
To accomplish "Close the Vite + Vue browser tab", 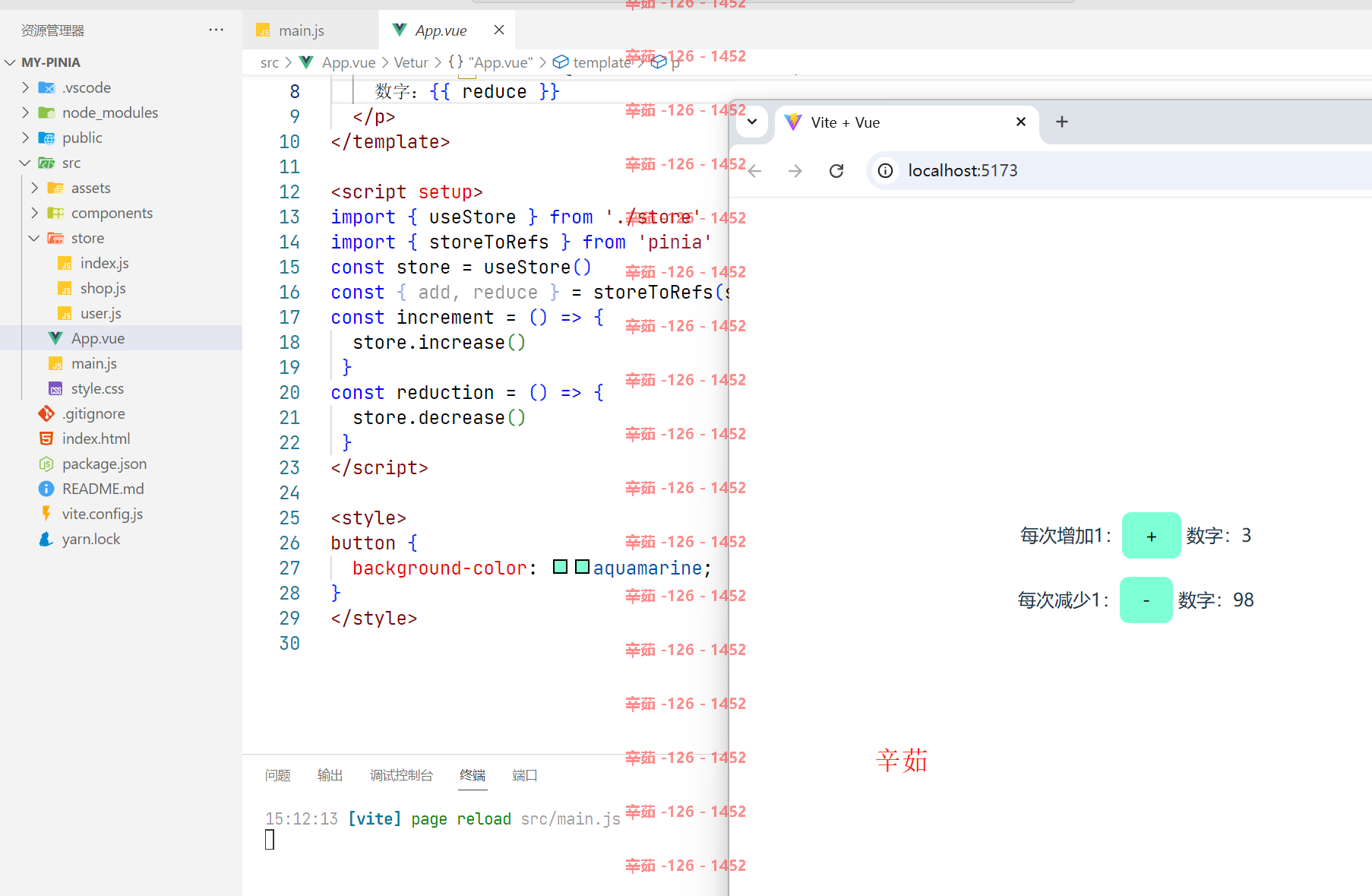I will pyautogui.click(x=1021, y=122).
